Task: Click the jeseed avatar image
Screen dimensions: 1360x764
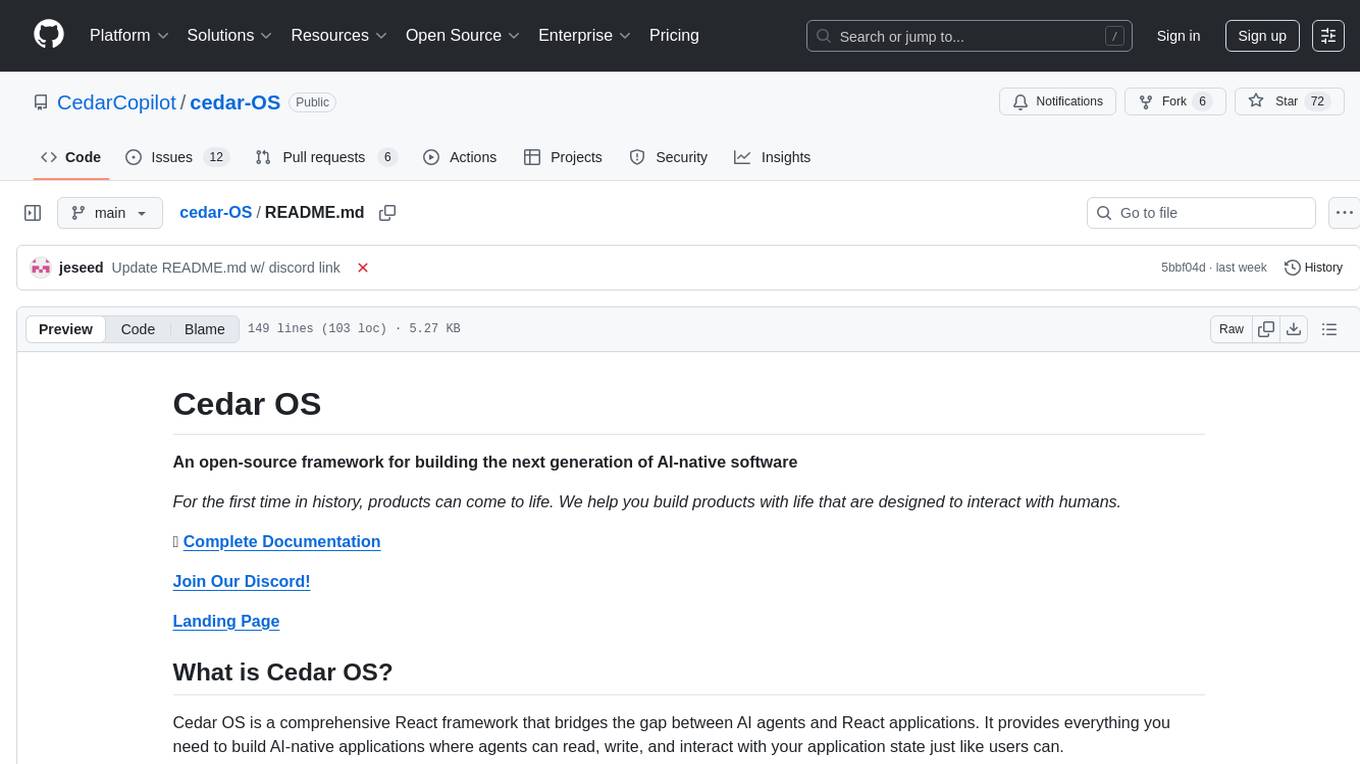Action: (x=41, y=267)
